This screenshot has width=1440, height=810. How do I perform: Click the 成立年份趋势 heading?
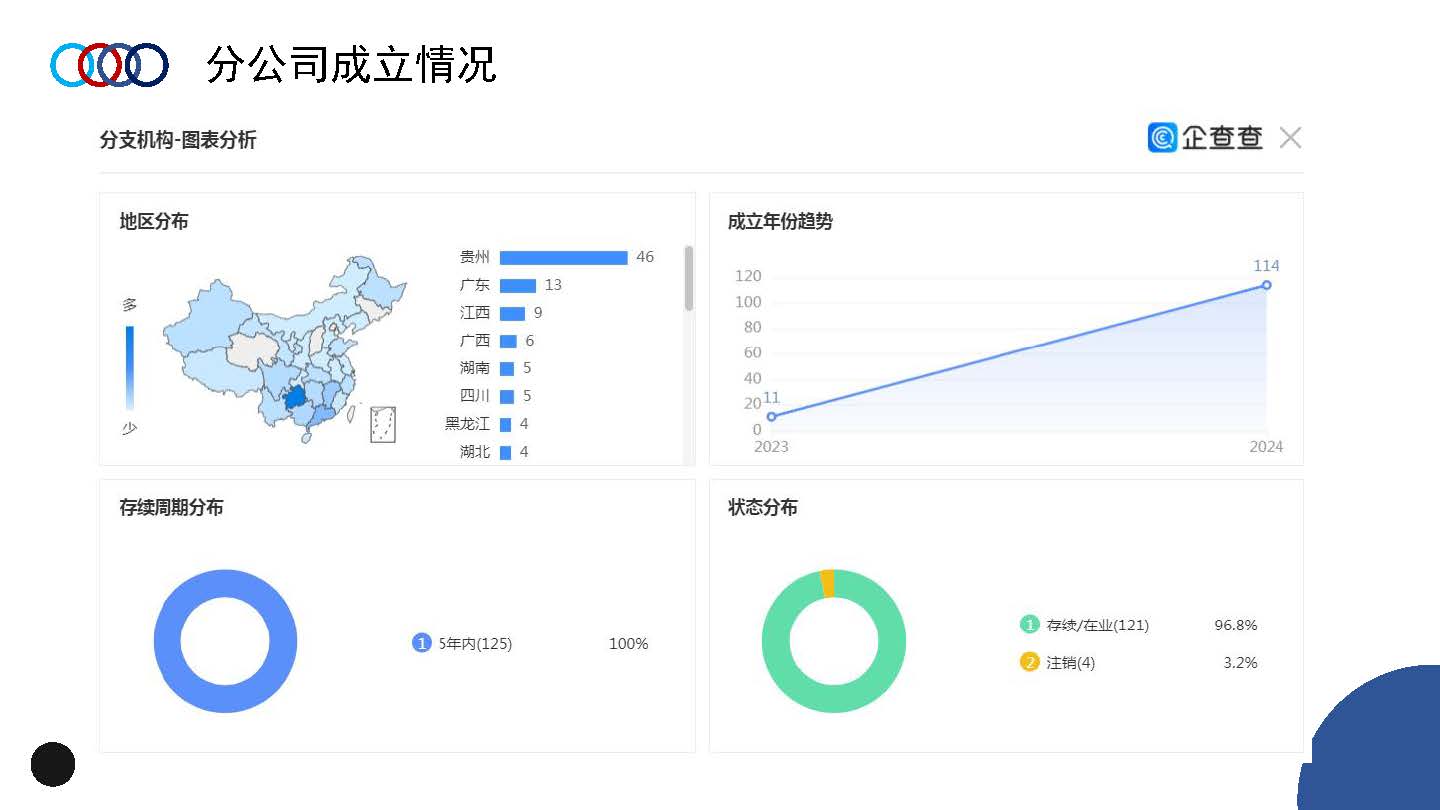[x=780, y=222]
